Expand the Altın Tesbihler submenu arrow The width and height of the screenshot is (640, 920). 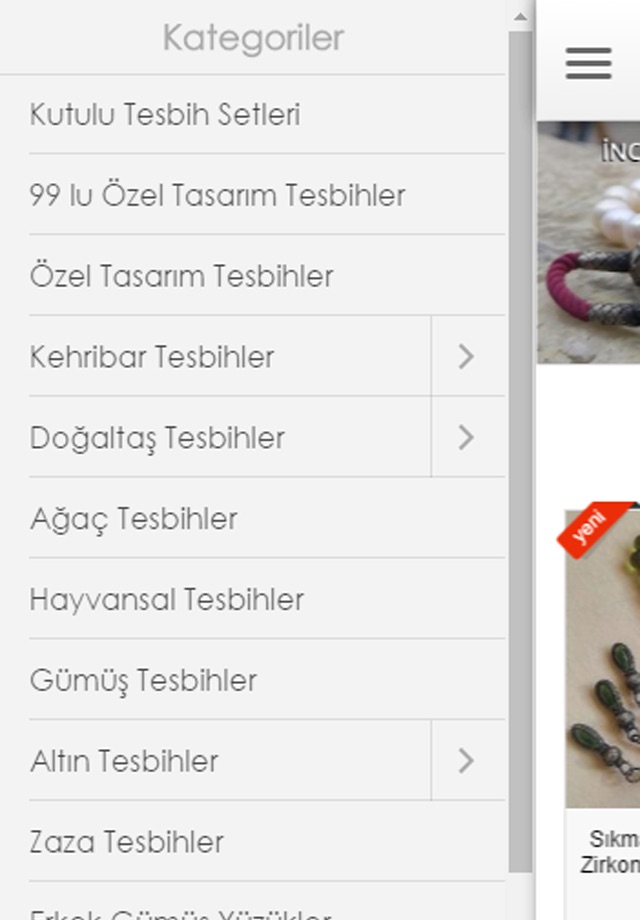click(468, 760)
